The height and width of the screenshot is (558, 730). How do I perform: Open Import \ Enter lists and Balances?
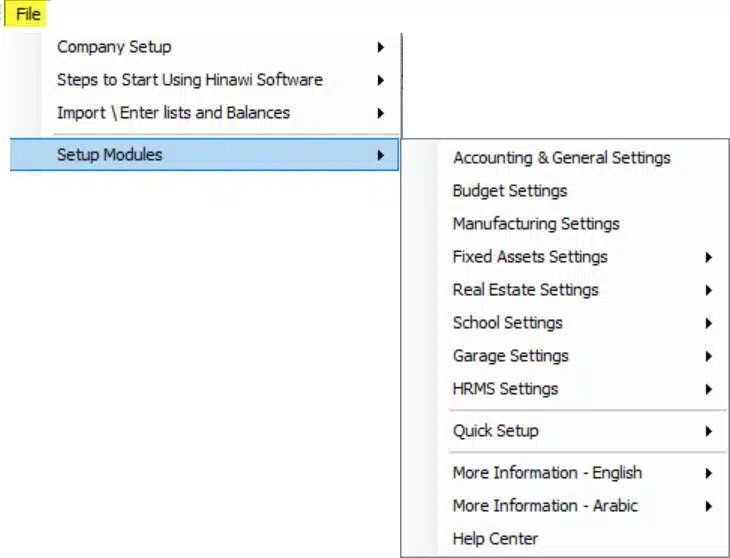point(204,113)
